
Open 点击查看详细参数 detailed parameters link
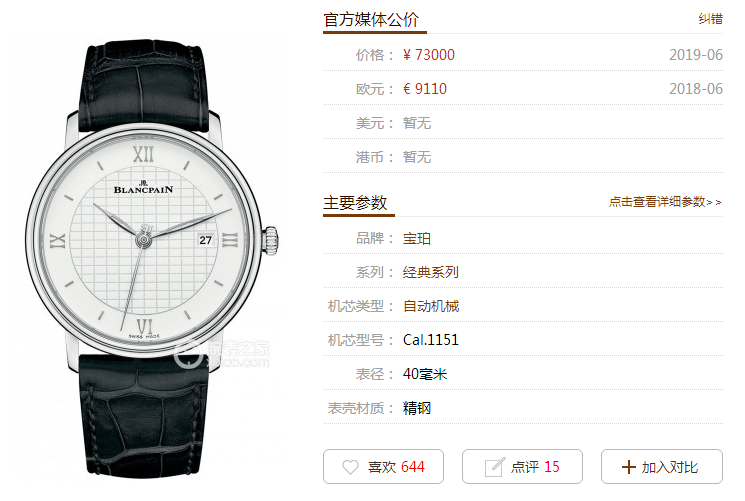point(665,202)
